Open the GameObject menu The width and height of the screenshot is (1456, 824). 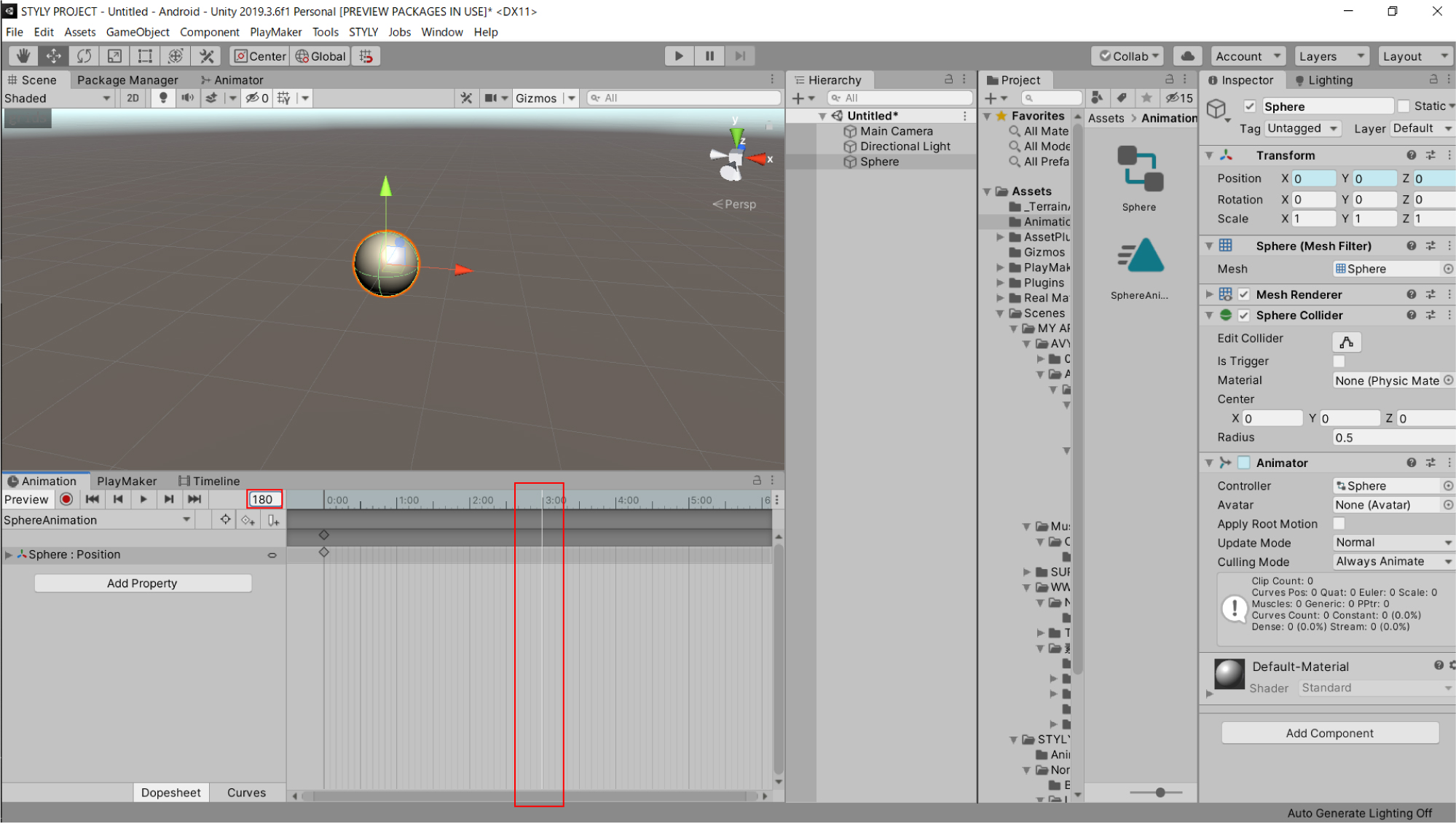[137, 32]
